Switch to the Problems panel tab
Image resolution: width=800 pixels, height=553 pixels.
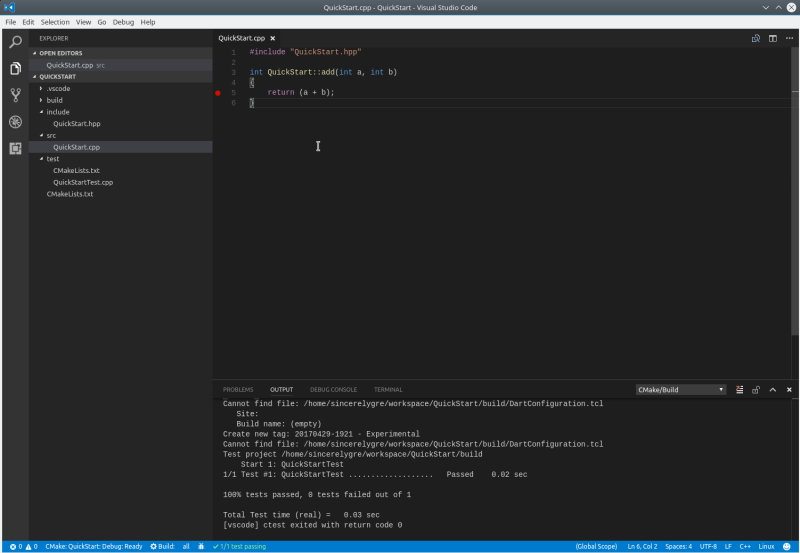coord(238,390)
